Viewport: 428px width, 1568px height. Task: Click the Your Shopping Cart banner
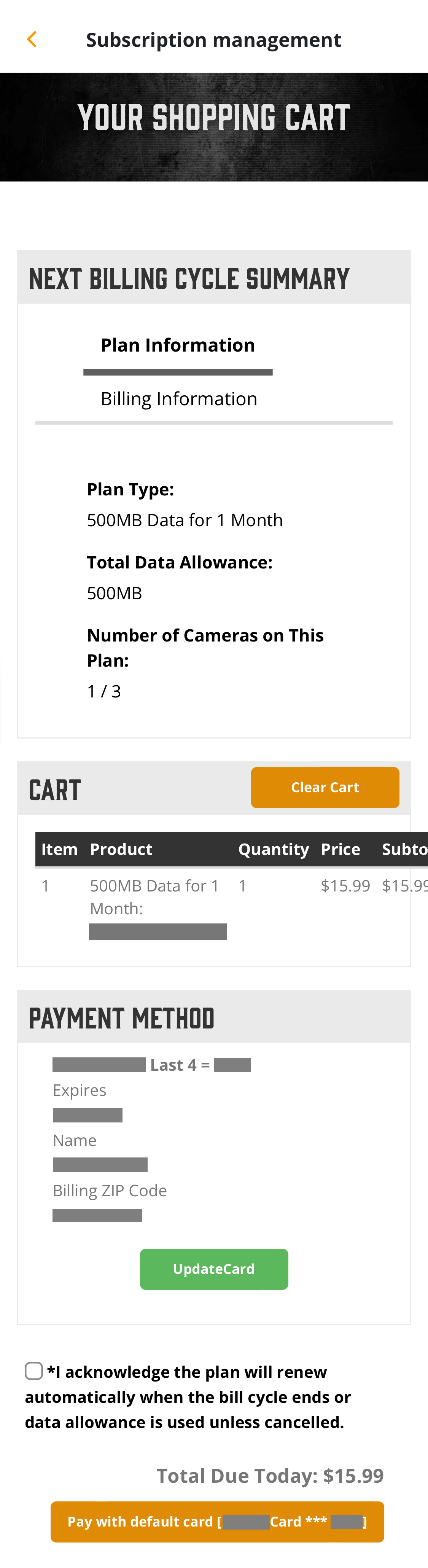pos(214,127)
